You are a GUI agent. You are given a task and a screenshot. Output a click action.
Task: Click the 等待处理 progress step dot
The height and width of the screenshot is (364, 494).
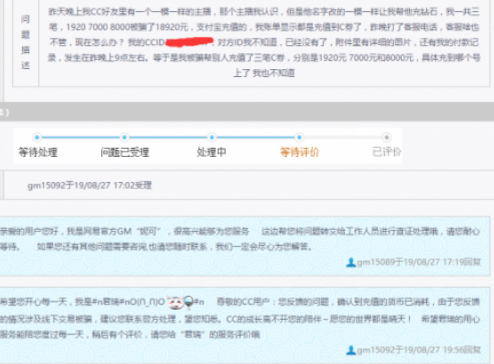(x=37, y=137)
